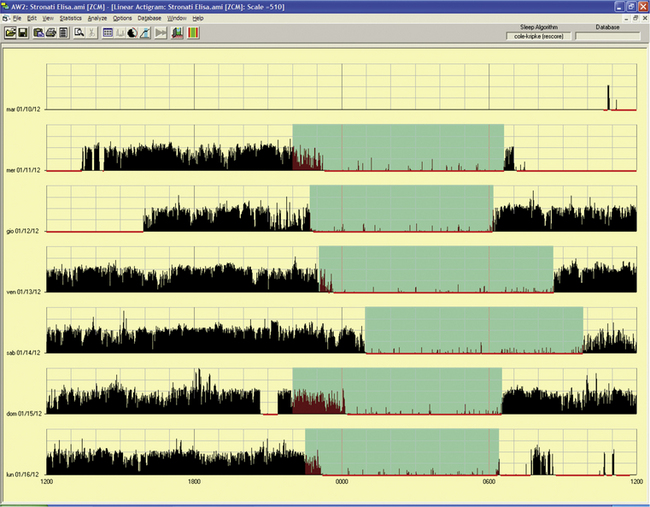650x507 pixels.
Task: Open the Options menu
Action: (x=122, y=18)
